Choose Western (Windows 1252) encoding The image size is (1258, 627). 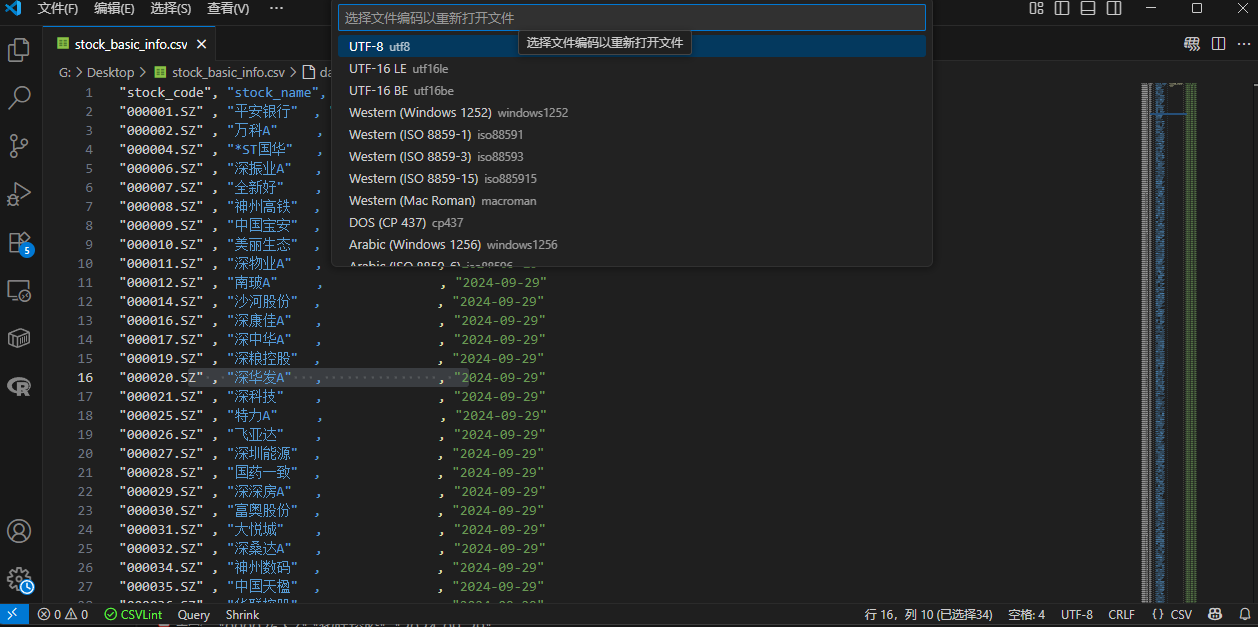click(x=632, y=112)
